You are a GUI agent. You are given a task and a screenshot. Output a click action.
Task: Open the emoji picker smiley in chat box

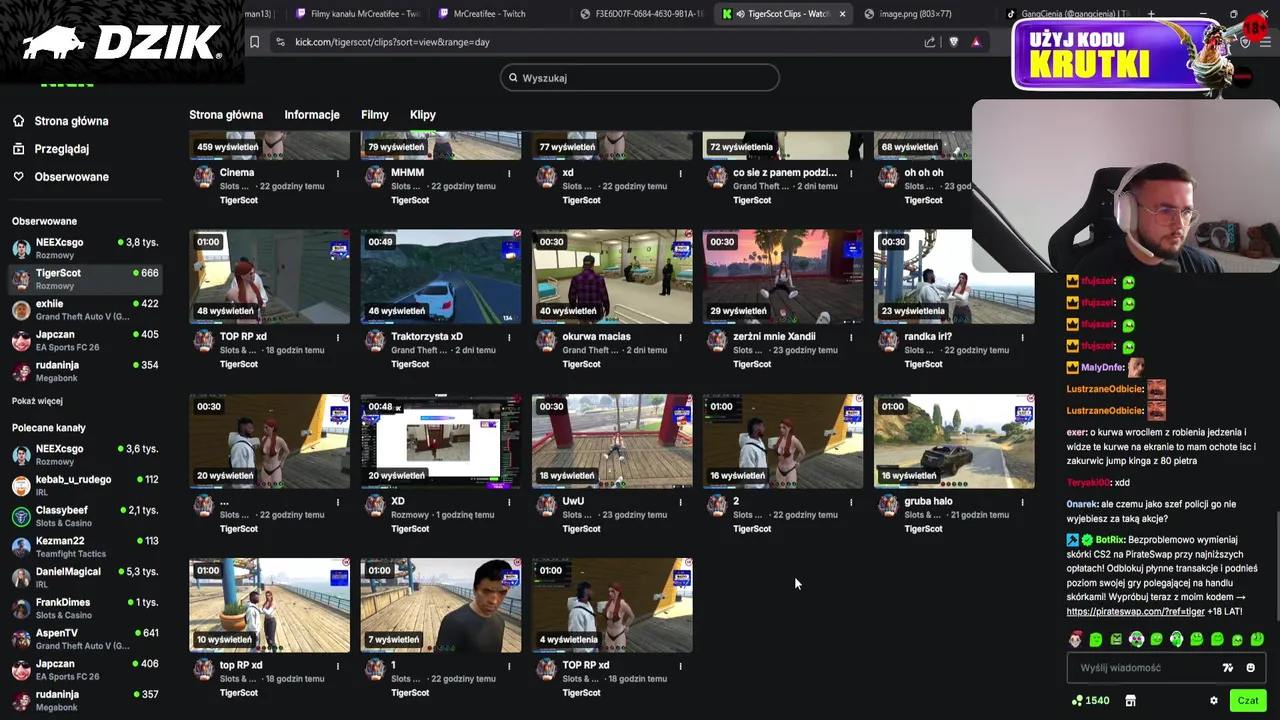coord(1250,668)
